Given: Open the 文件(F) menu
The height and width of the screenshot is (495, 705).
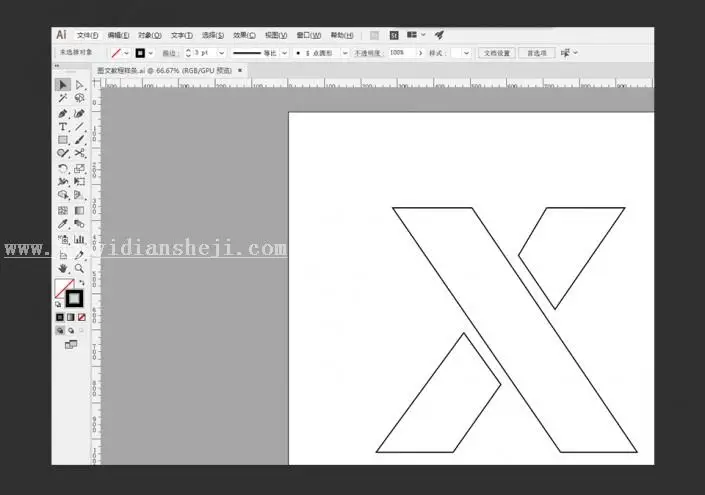Looking at the screenshot, I should [87, 35].
